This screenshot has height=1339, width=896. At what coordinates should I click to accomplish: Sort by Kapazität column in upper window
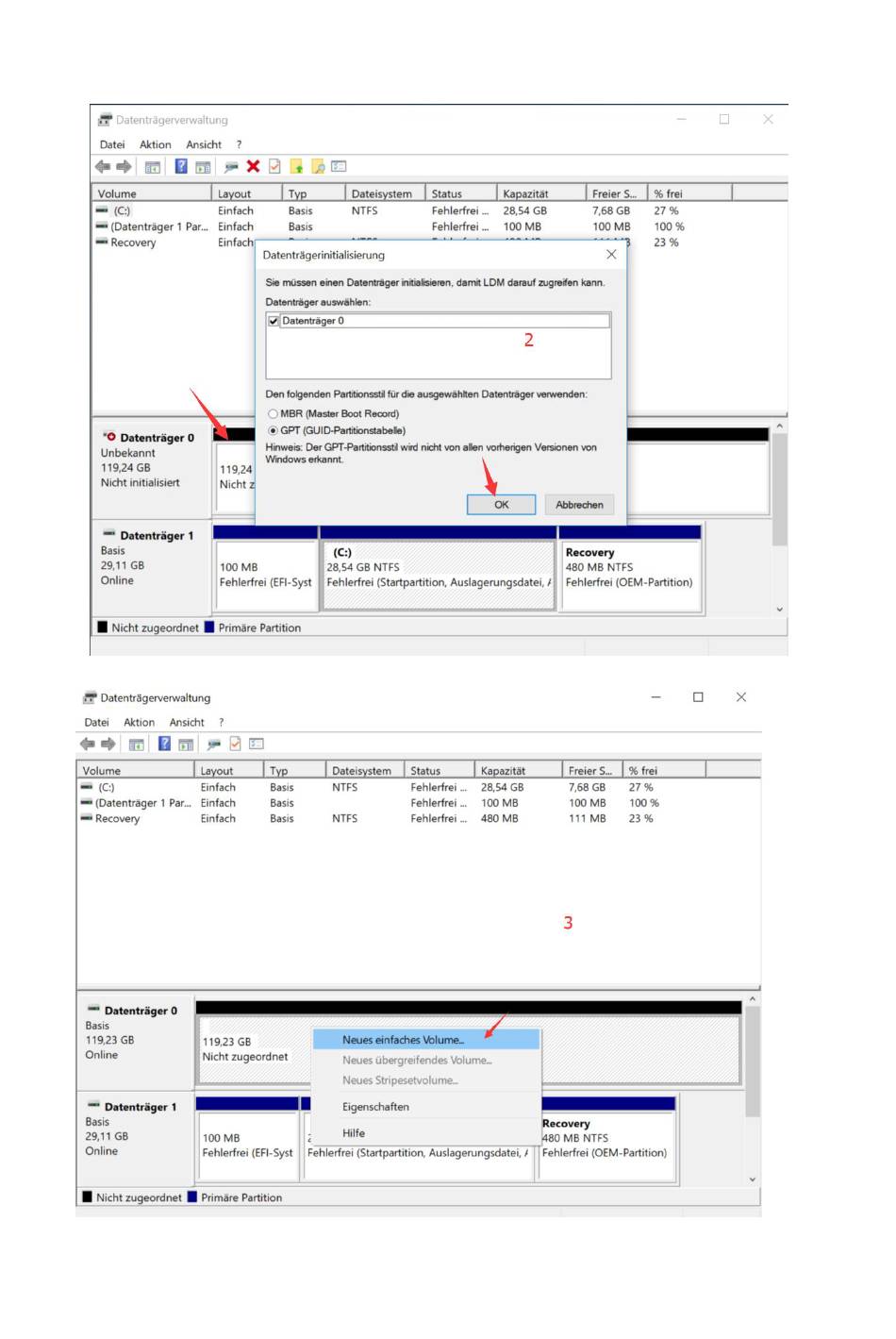pyautogui.click(x=541, y=193)
